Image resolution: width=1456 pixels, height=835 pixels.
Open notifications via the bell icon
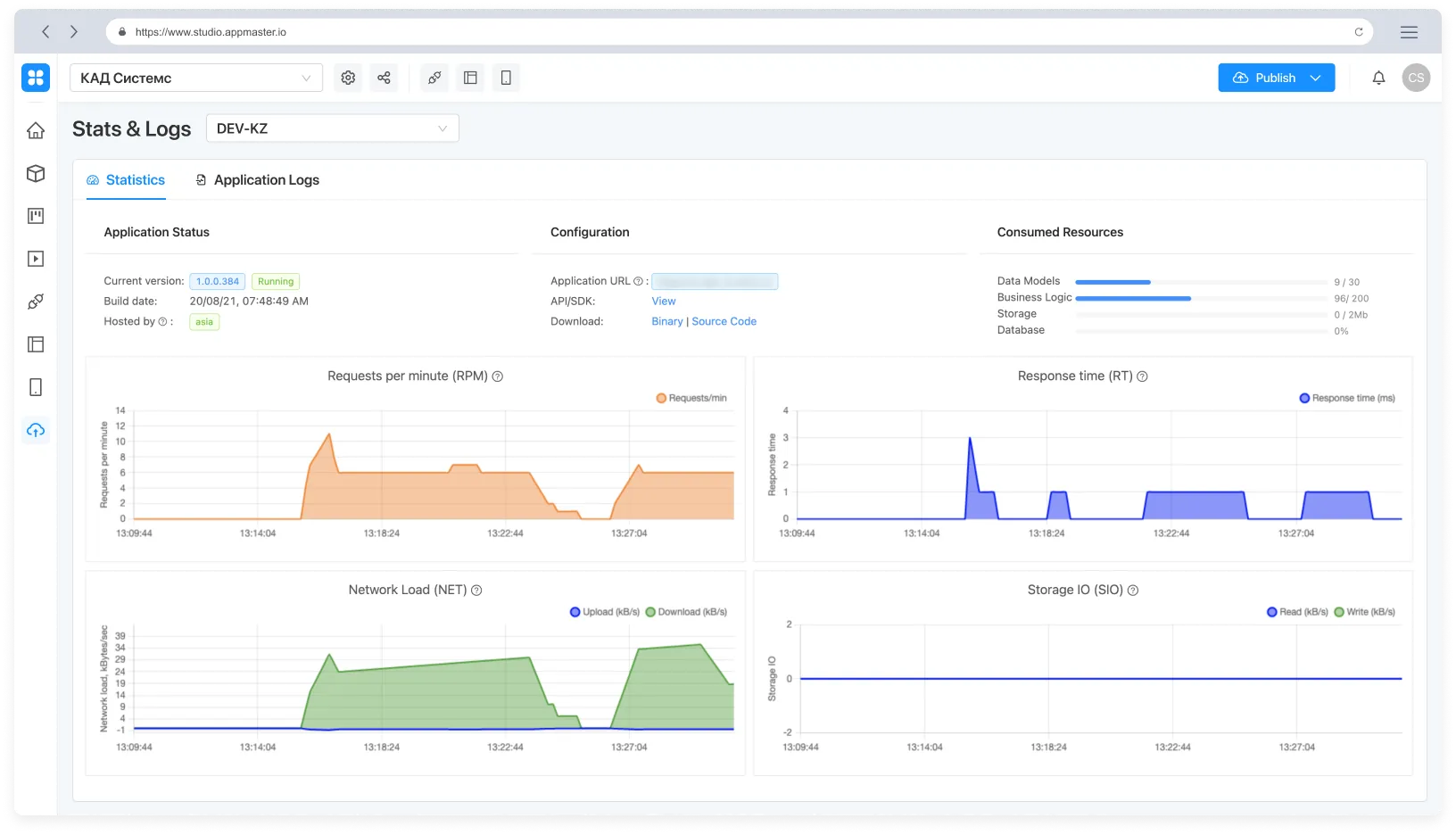click(1378, 78)
